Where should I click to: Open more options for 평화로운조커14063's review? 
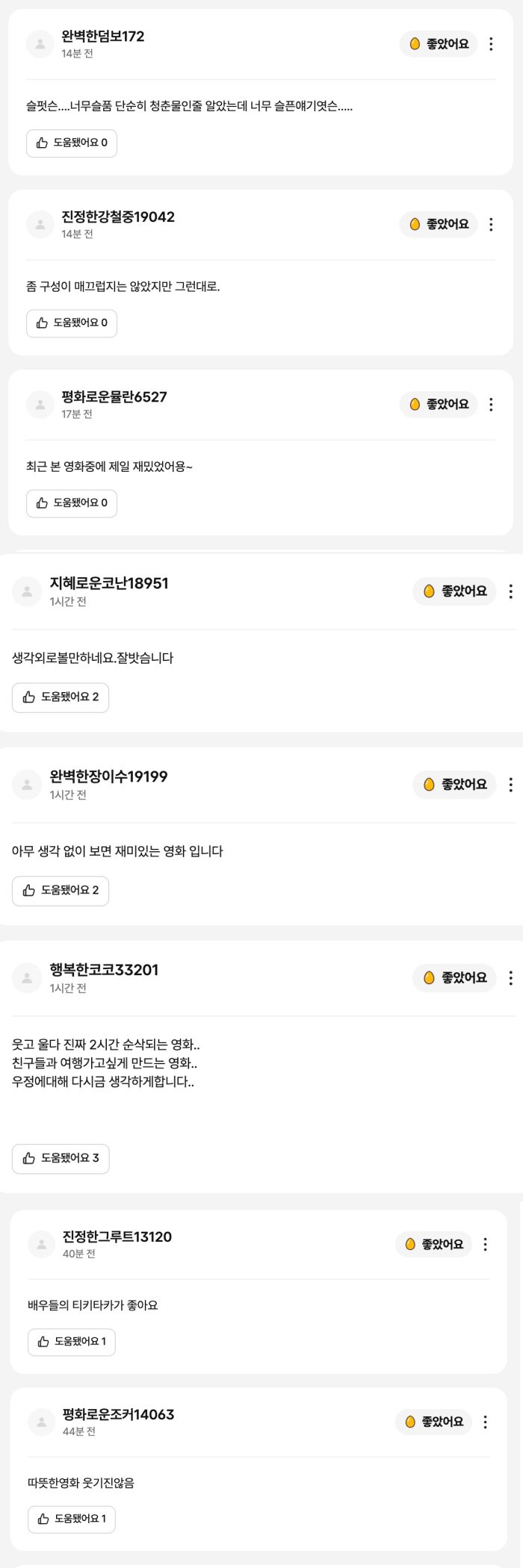click(x=486, y=1422)
